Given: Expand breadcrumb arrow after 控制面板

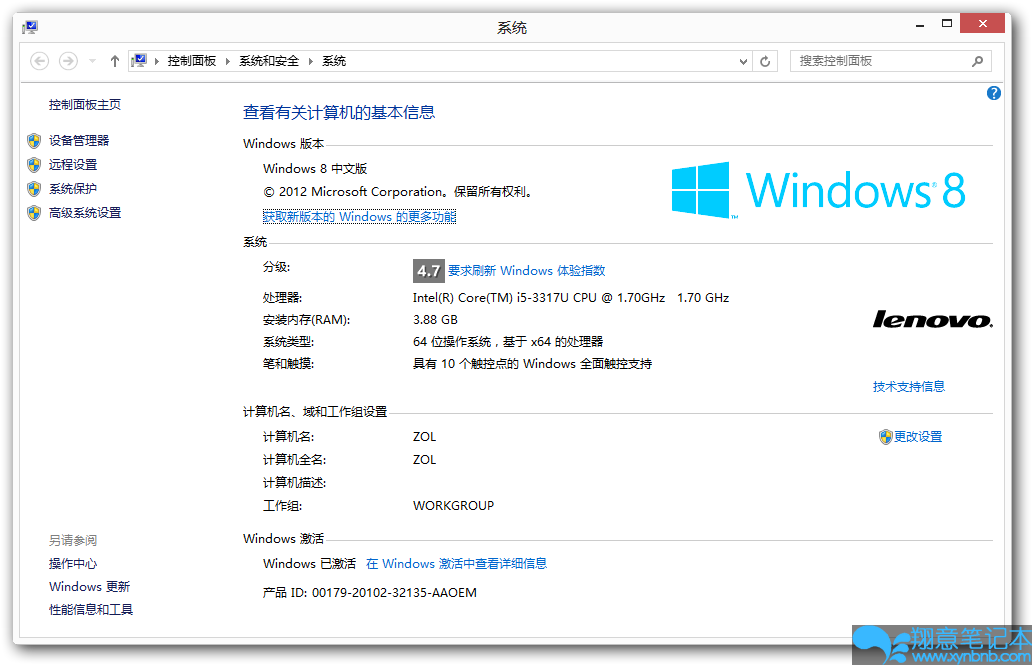Looking at the screenshot, I should pyautogui.click(x=228, y=61).
